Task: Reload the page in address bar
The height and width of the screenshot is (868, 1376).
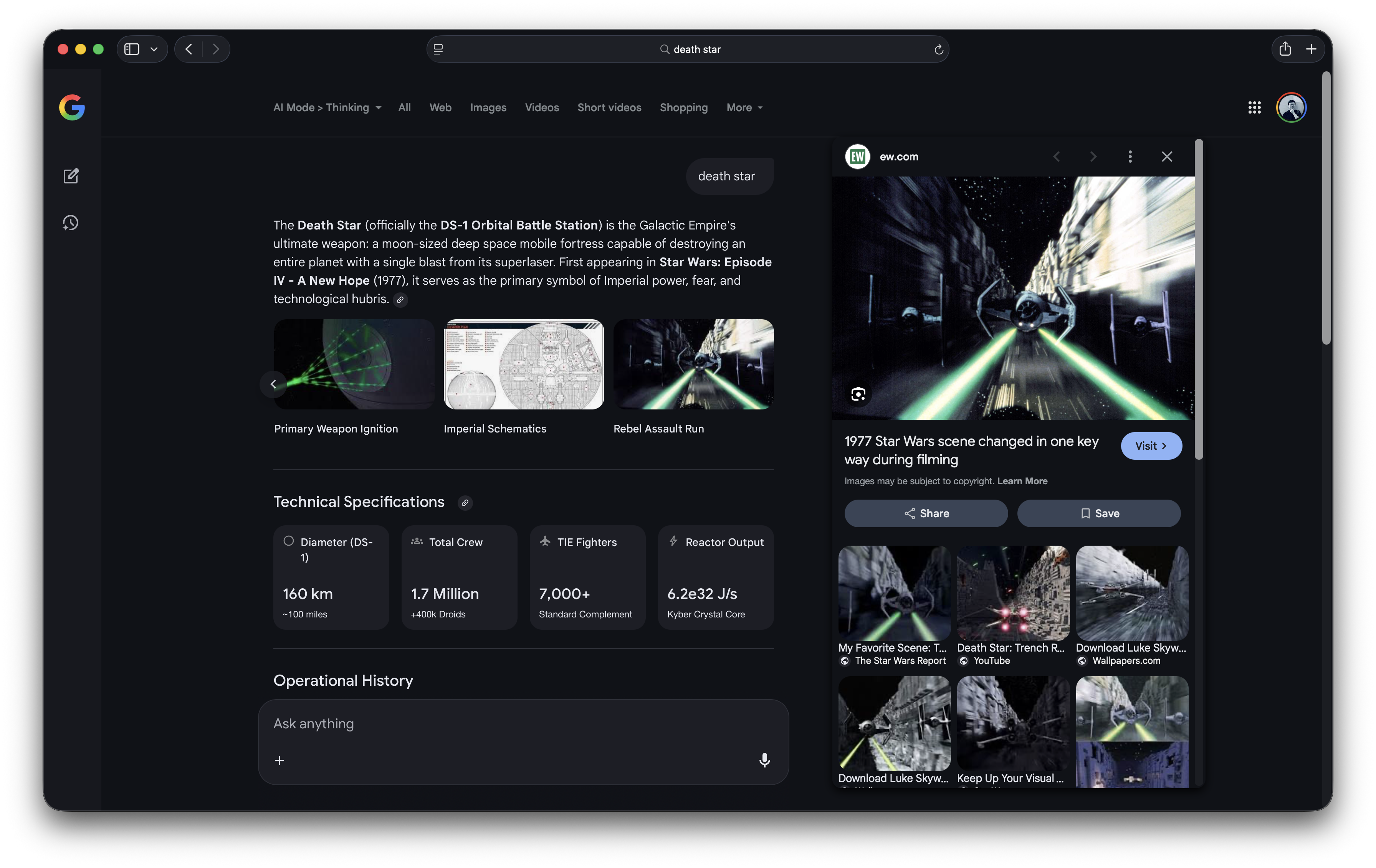Action: [938, 50]
